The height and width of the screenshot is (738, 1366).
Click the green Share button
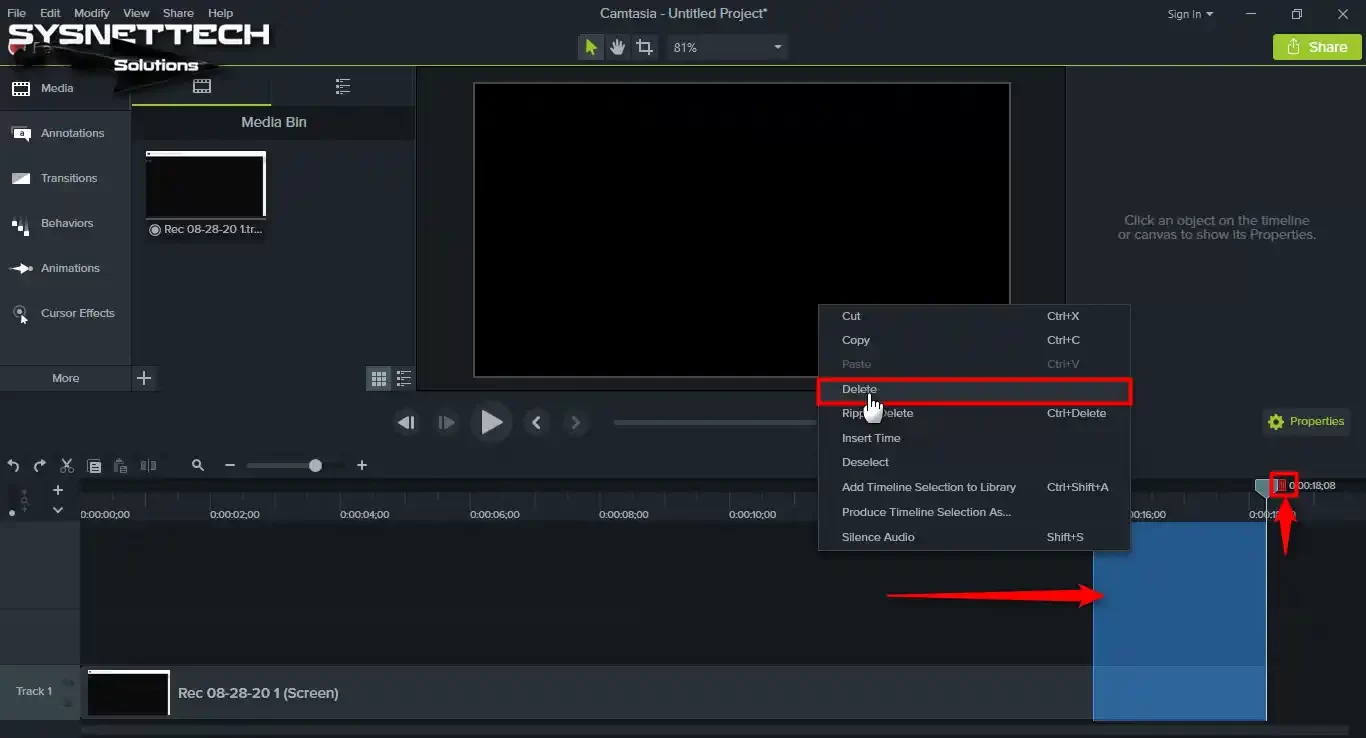click(1317, 47)
